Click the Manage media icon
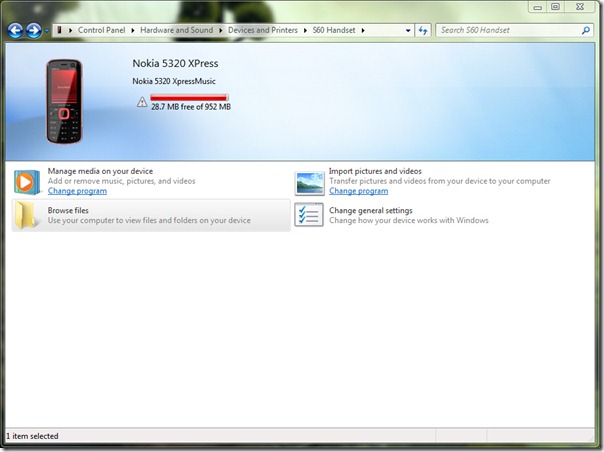Screen dimensions: 604x452 [27, 182]
